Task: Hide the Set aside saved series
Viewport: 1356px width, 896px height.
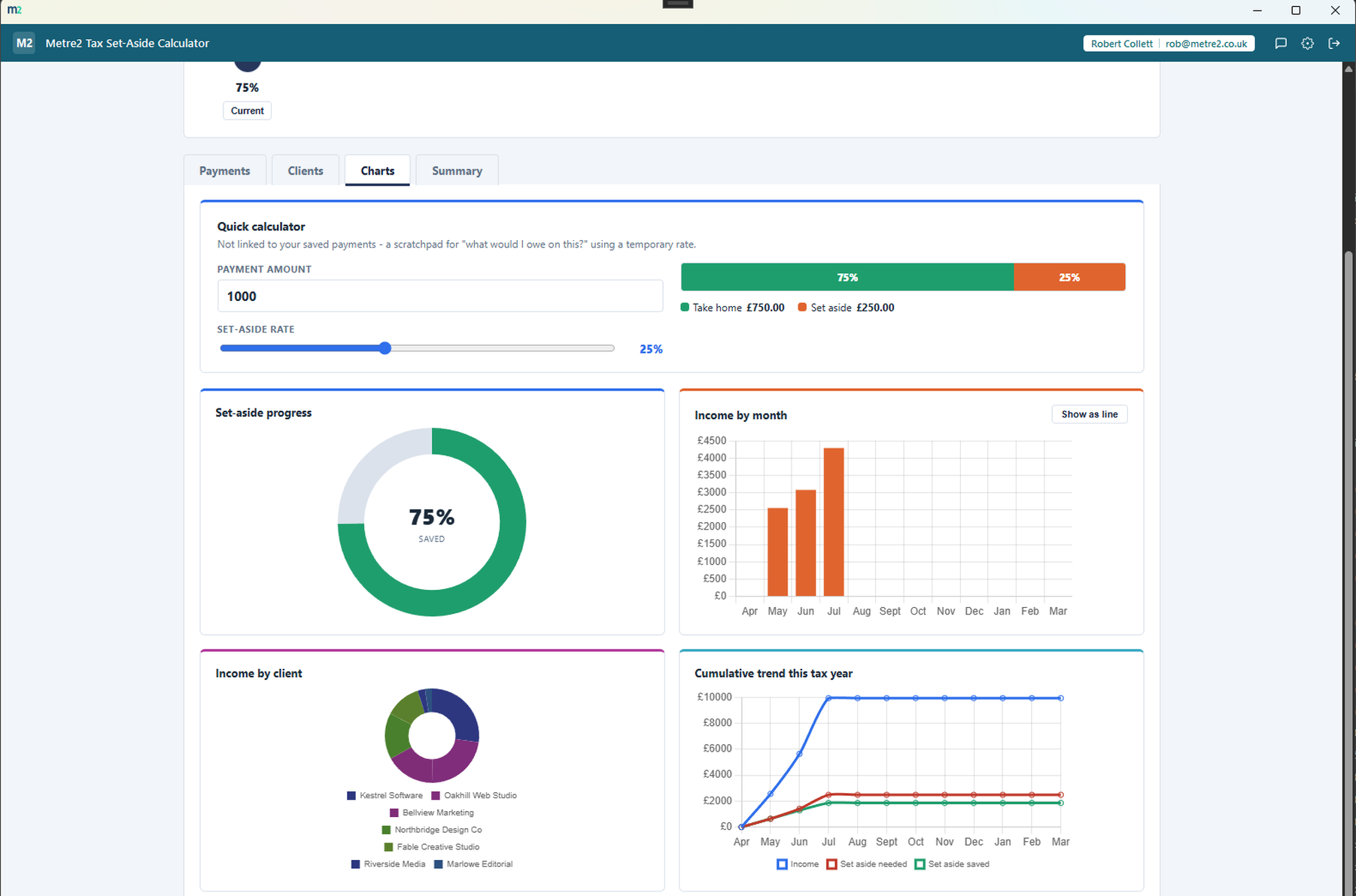Action: [952, 864]
